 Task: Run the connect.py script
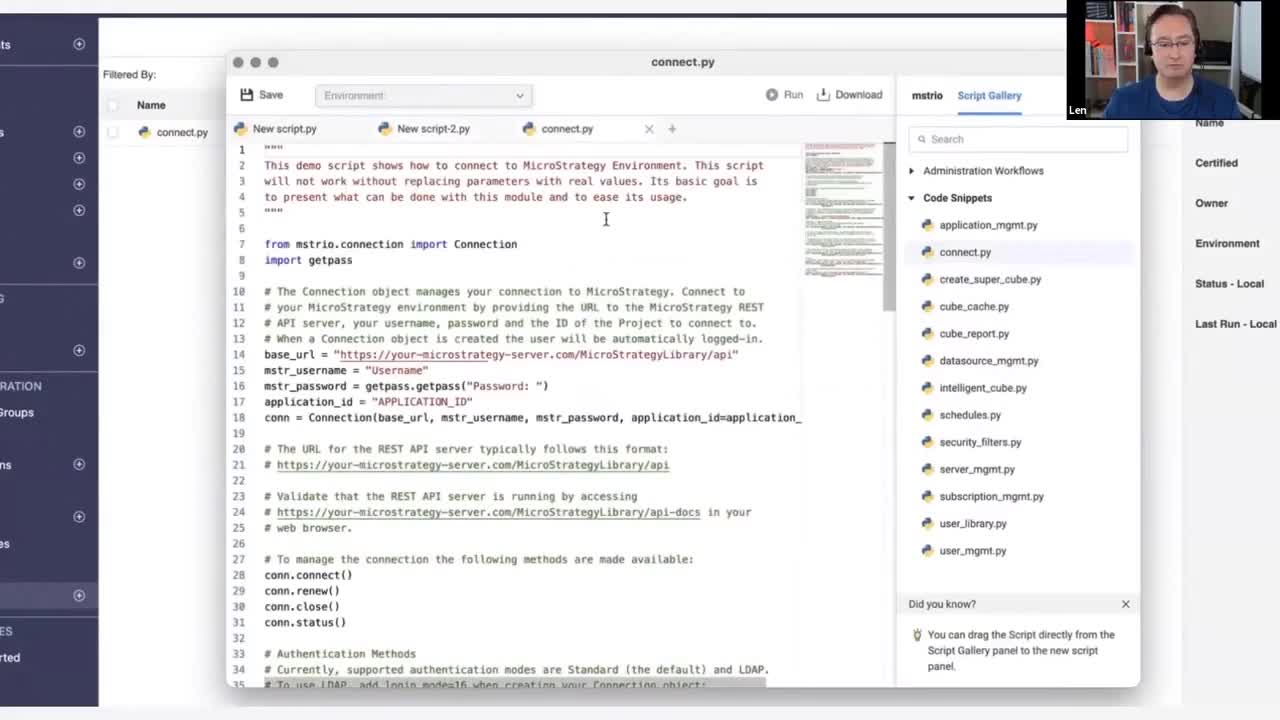pyautogui.click(x=785, y=95)
